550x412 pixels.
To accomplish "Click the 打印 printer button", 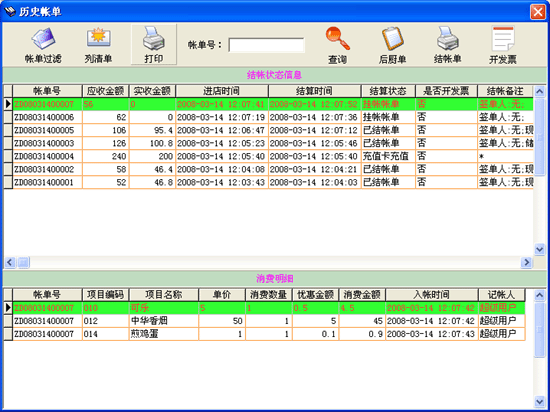I will click(154, 45).
